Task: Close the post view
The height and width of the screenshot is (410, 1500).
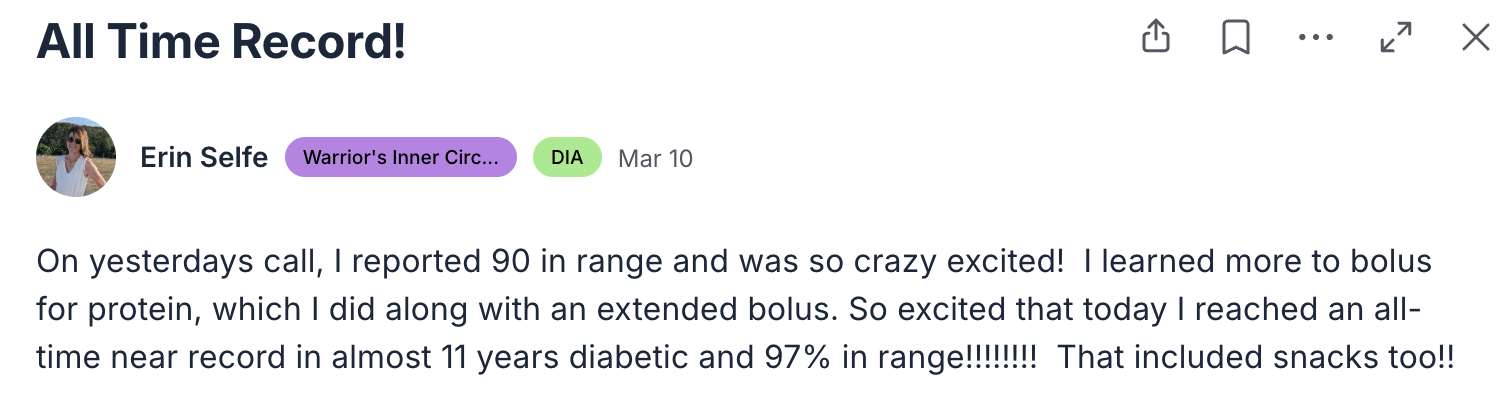Action: click(1475, 38)
